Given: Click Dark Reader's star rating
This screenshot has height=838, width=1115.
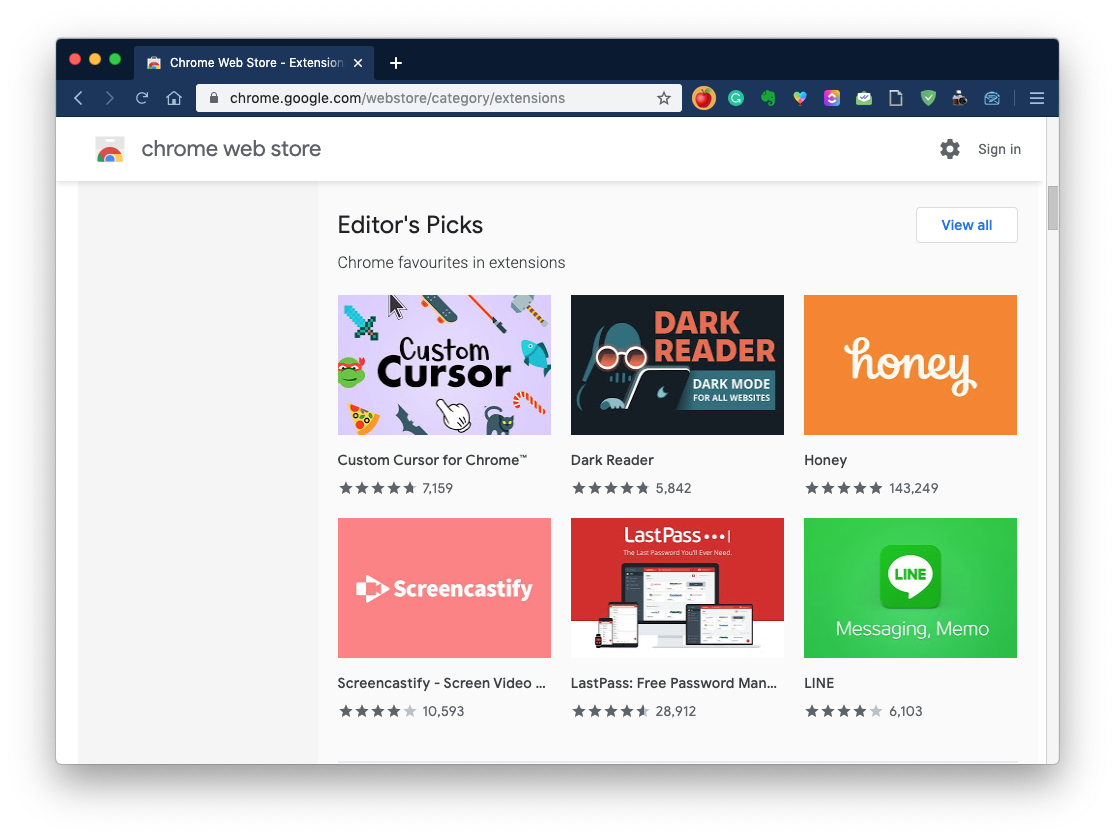Looking at the screenshot, I should point(611,488).
